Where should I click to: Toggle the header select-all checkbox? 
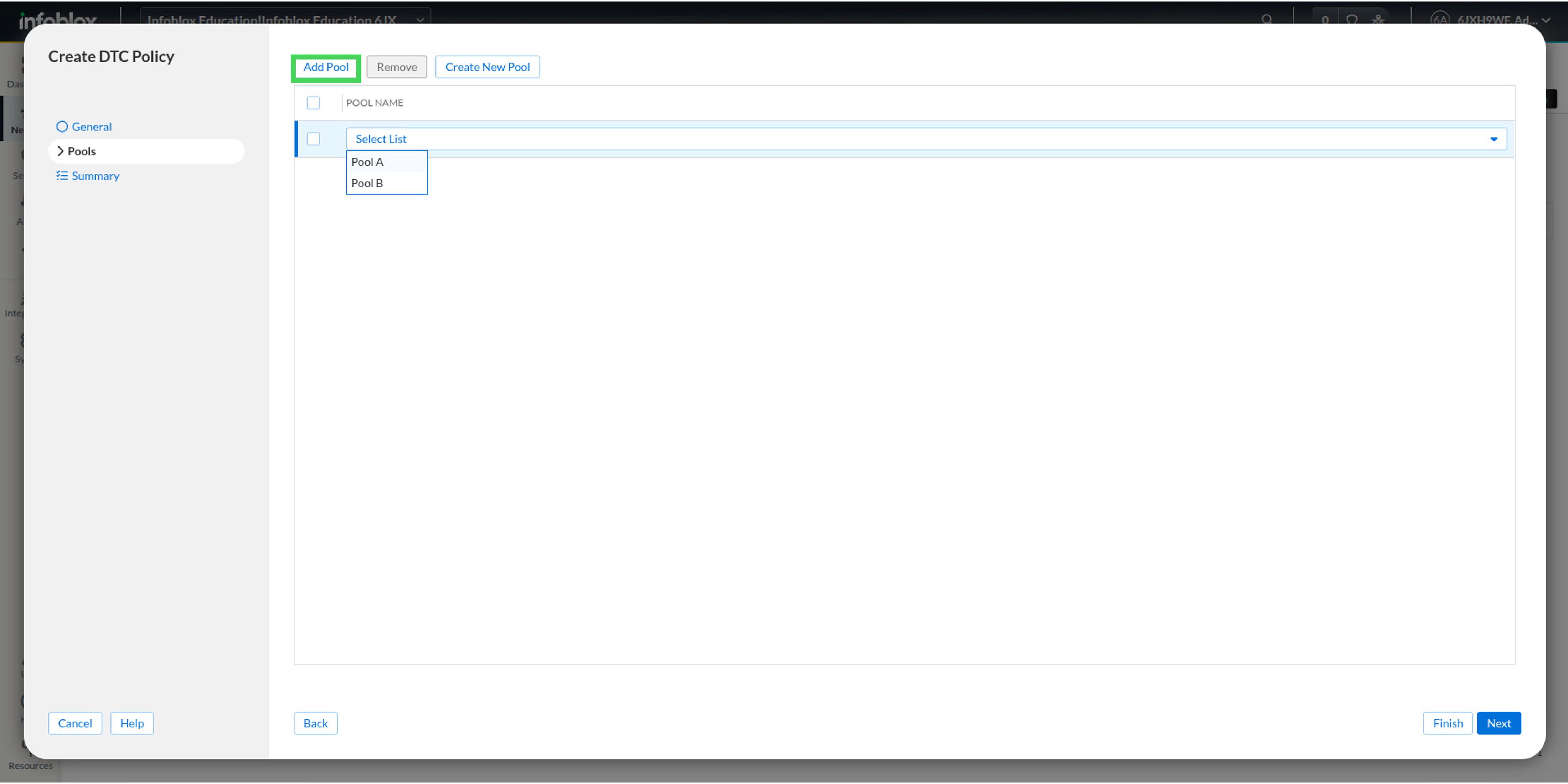coord(314,103)
